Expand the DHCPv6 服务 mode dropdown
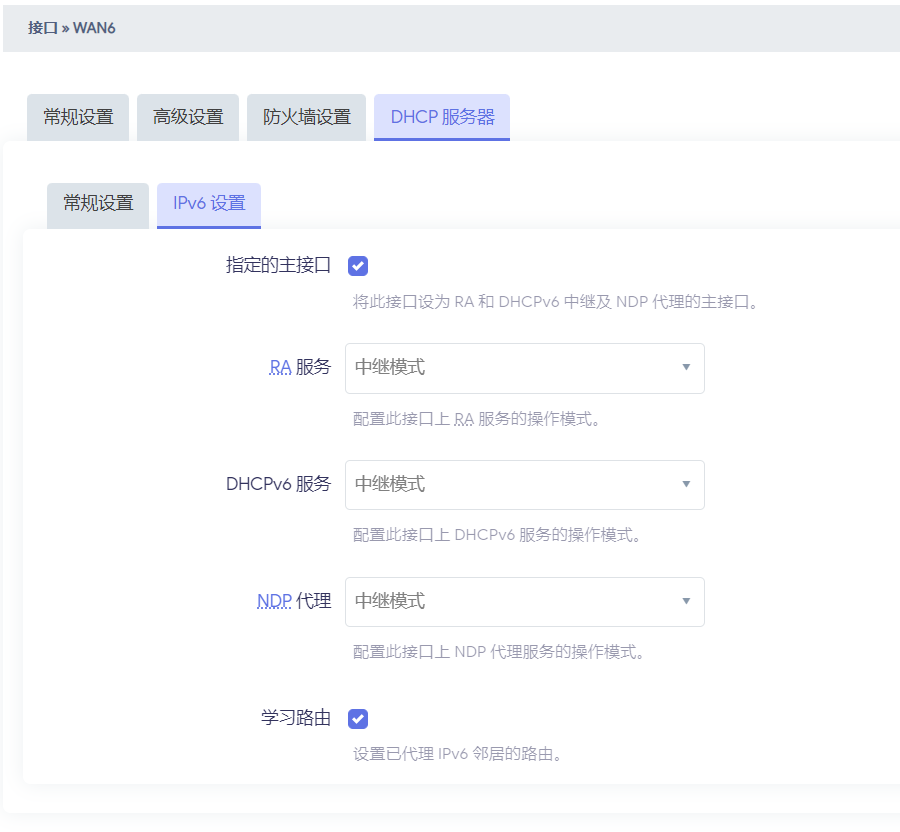900x832 pixels. [x=524, y=485]
